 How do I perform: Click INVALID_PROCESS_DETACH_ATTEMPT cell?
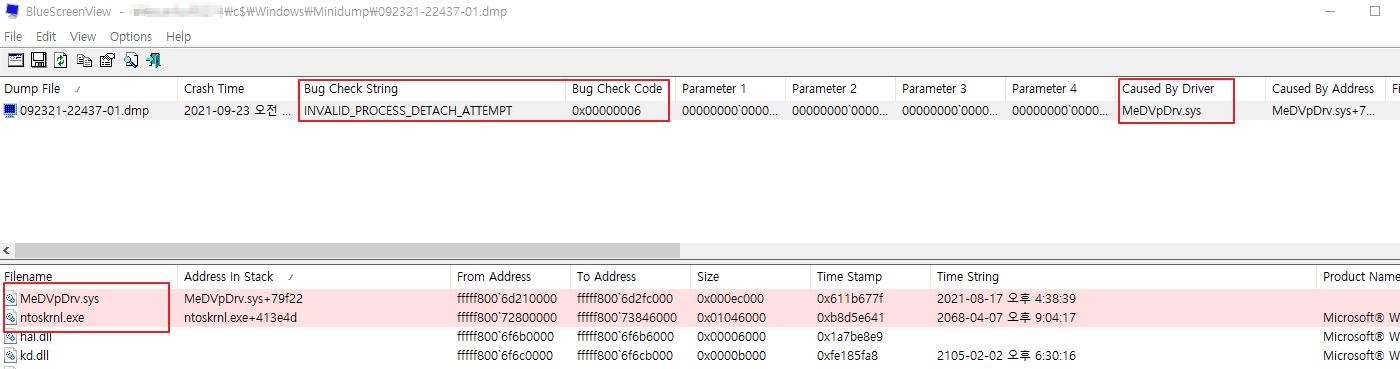click(x=408, y=111)
